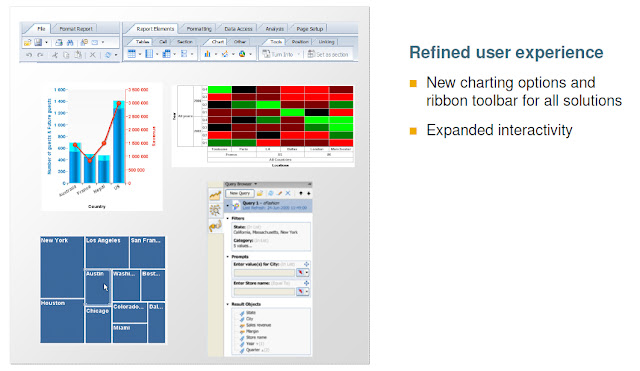
Task: Open the Save dropdown arrow
Action: click(47, 42)
